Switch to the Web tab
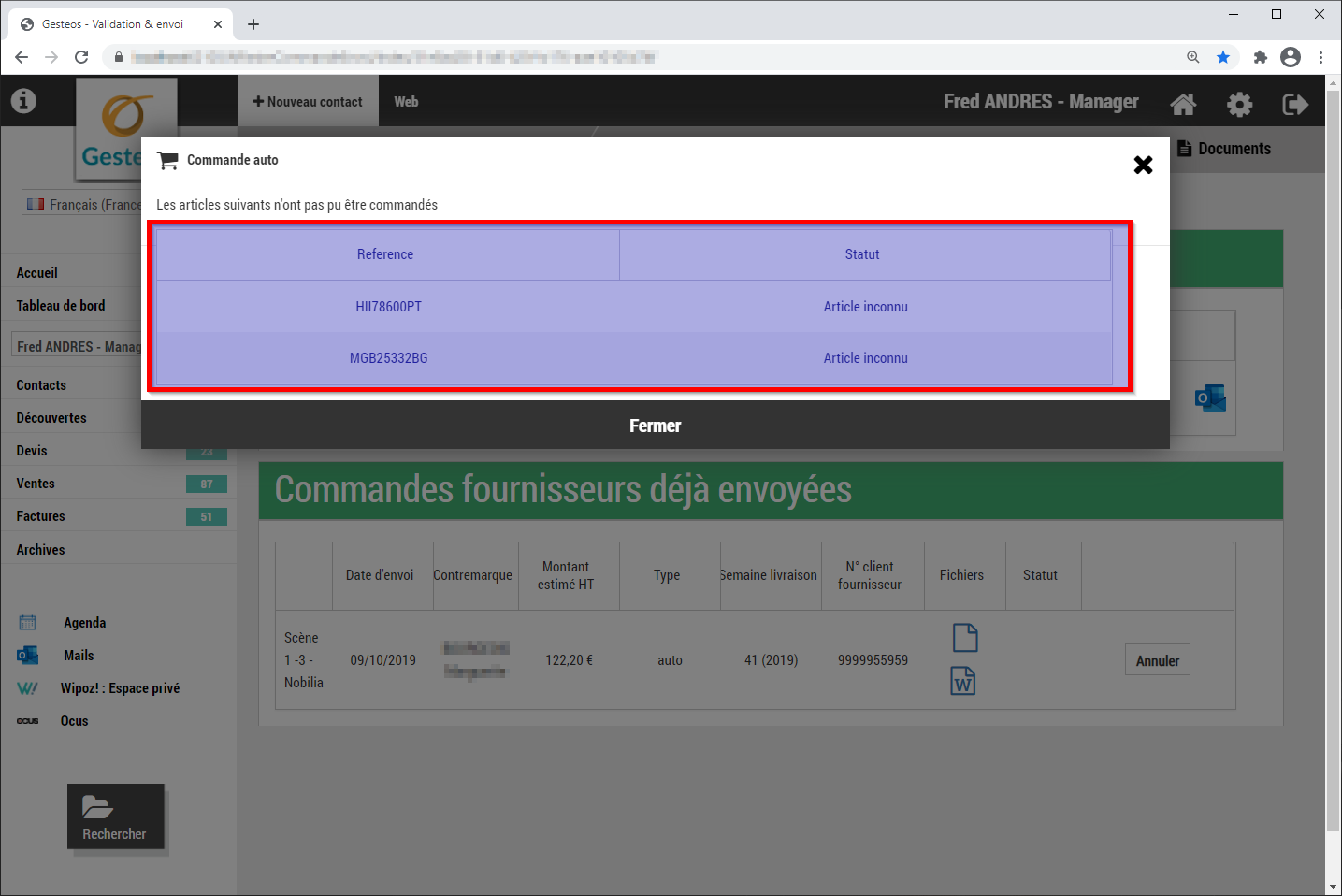 (x=406, y=102)
